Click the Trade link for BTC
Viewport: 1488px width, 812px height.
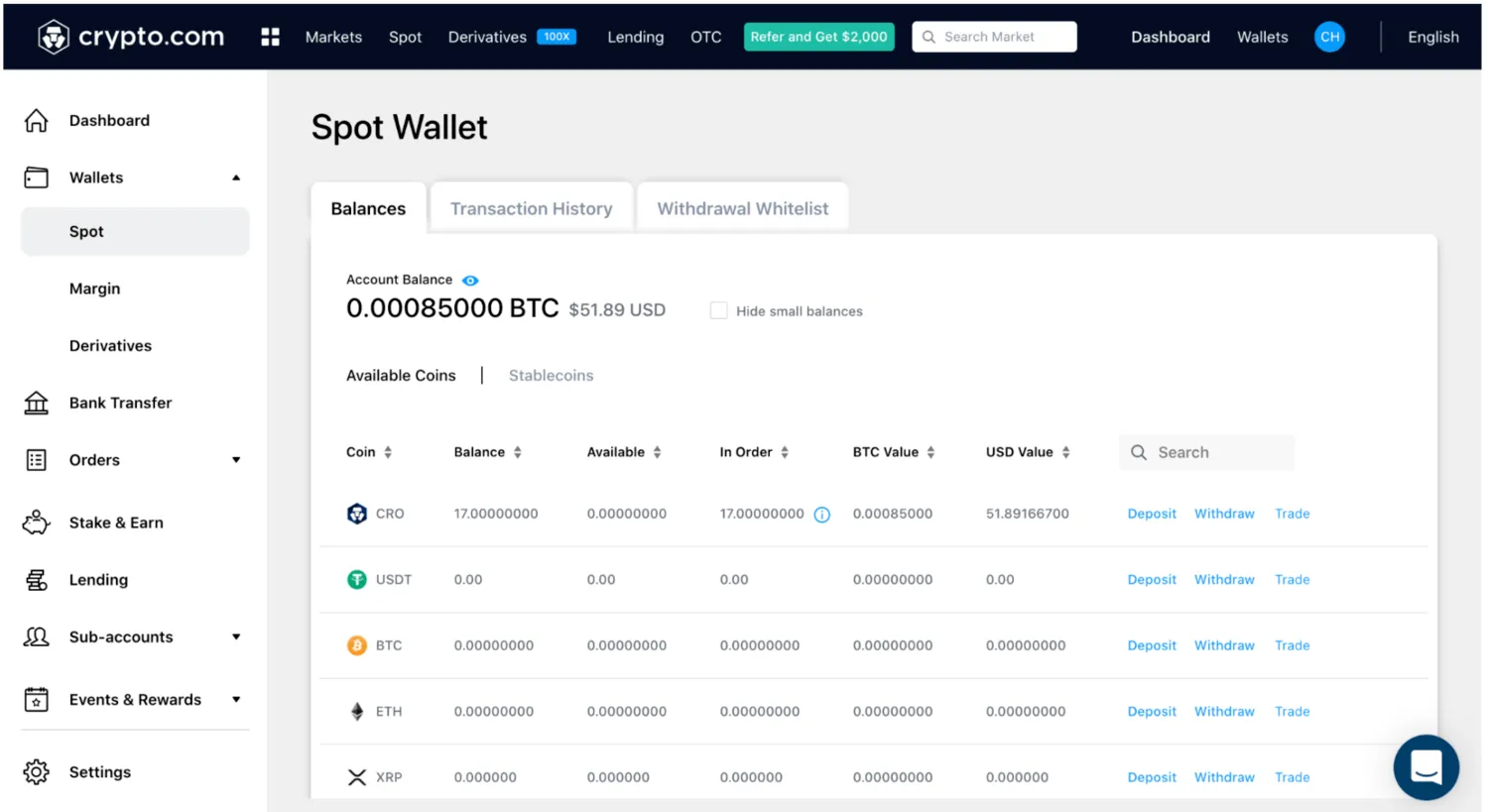(x=1293, y=645)
